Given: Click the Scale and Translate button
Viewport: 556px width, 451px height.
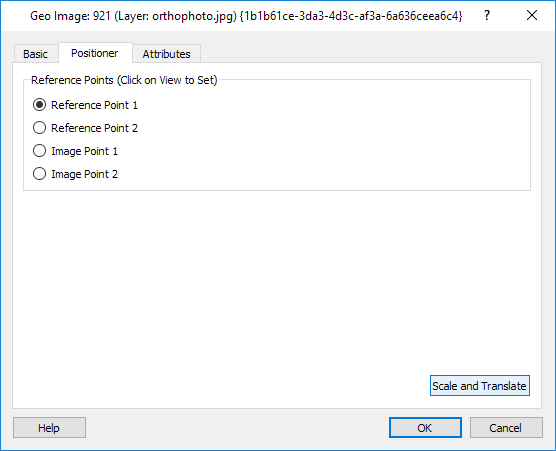Looking at the screenshot, I should tap(480, 386).
